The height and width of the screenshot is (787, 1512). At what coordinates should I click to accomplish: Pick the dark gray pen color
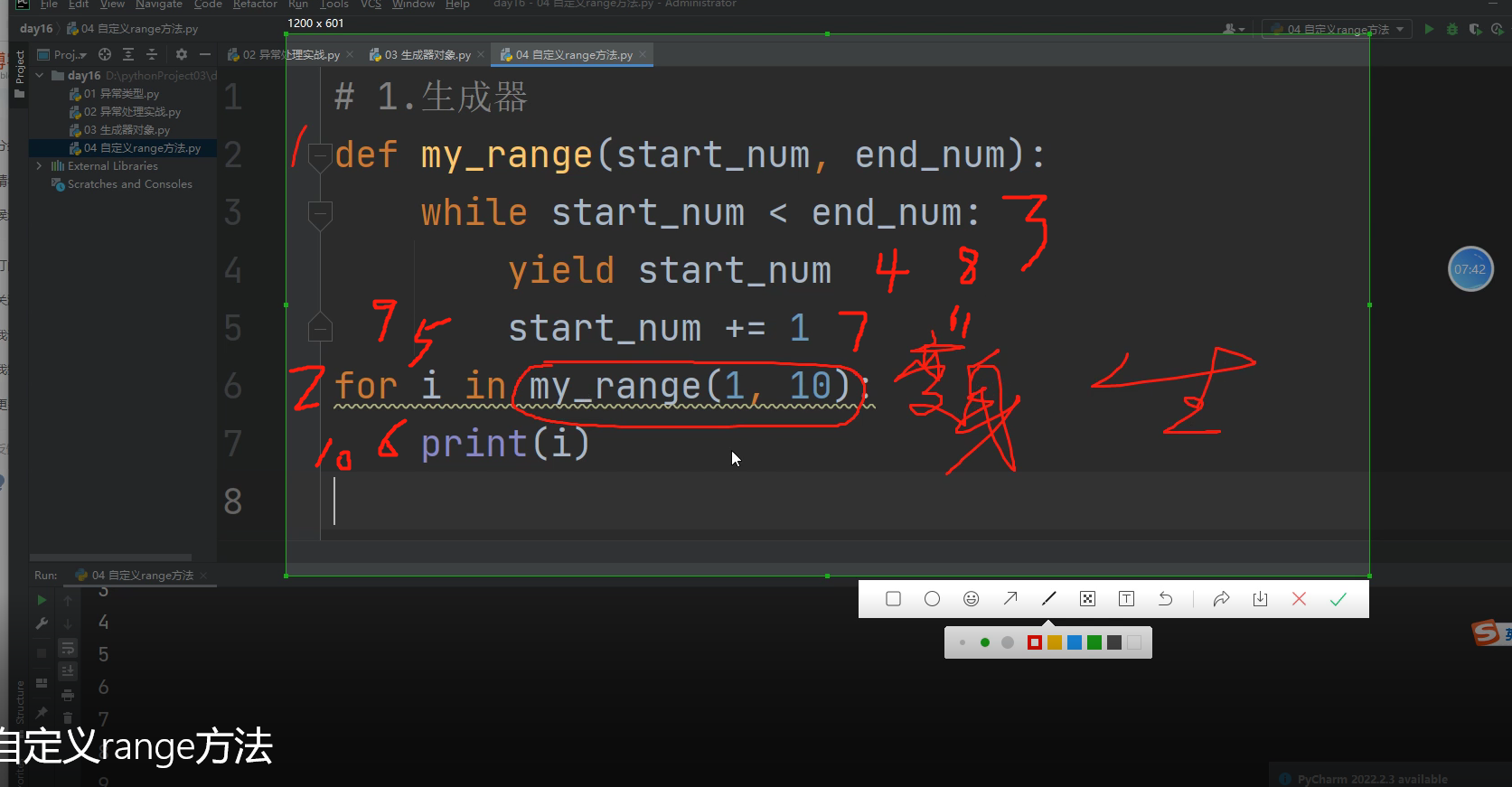tap(1114, 642)
